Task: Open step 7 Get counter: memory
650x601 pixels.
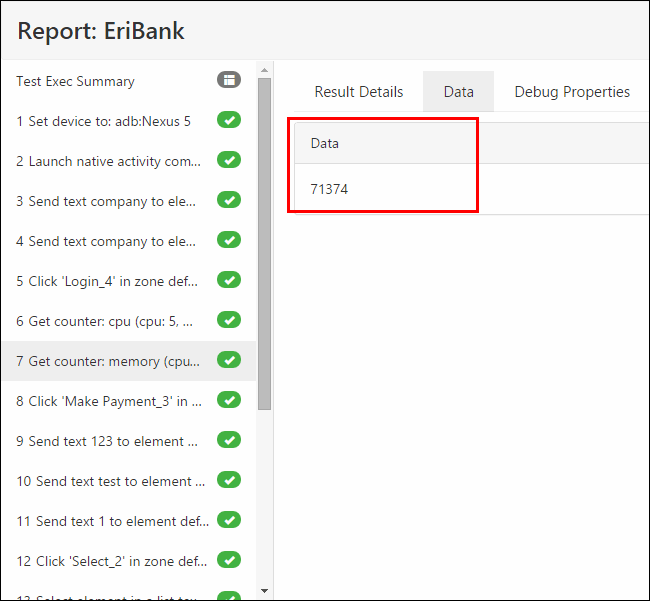Action: (108, 361)
